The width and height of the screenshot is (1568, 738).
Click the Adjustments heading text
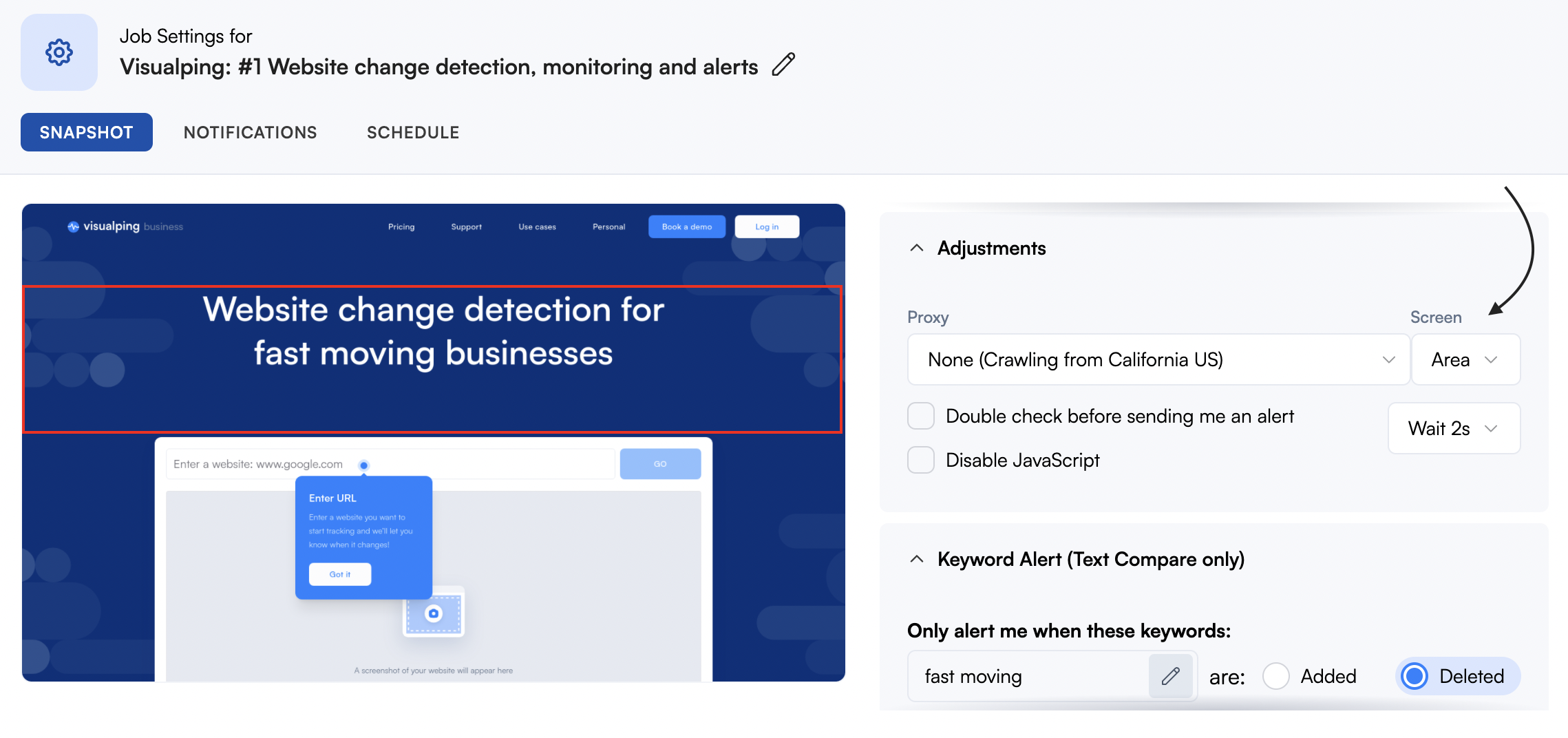tap(991, 248)
